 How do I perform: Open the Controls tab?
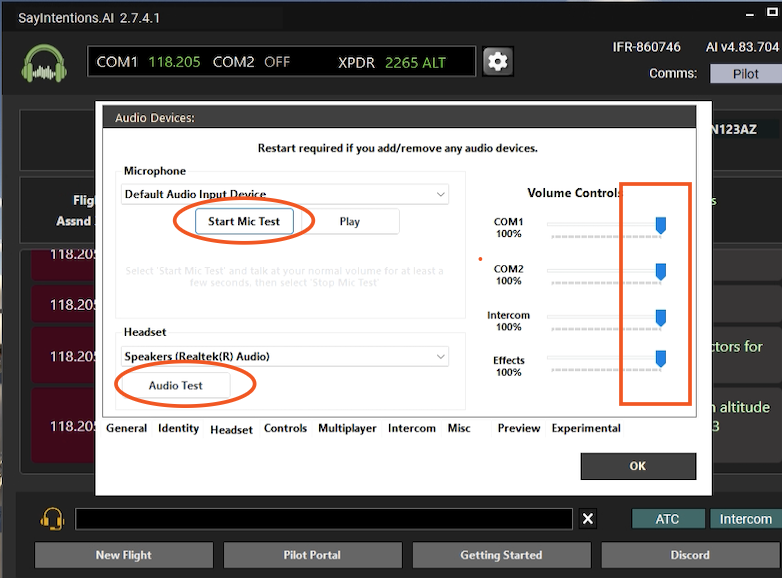[285, 428]
